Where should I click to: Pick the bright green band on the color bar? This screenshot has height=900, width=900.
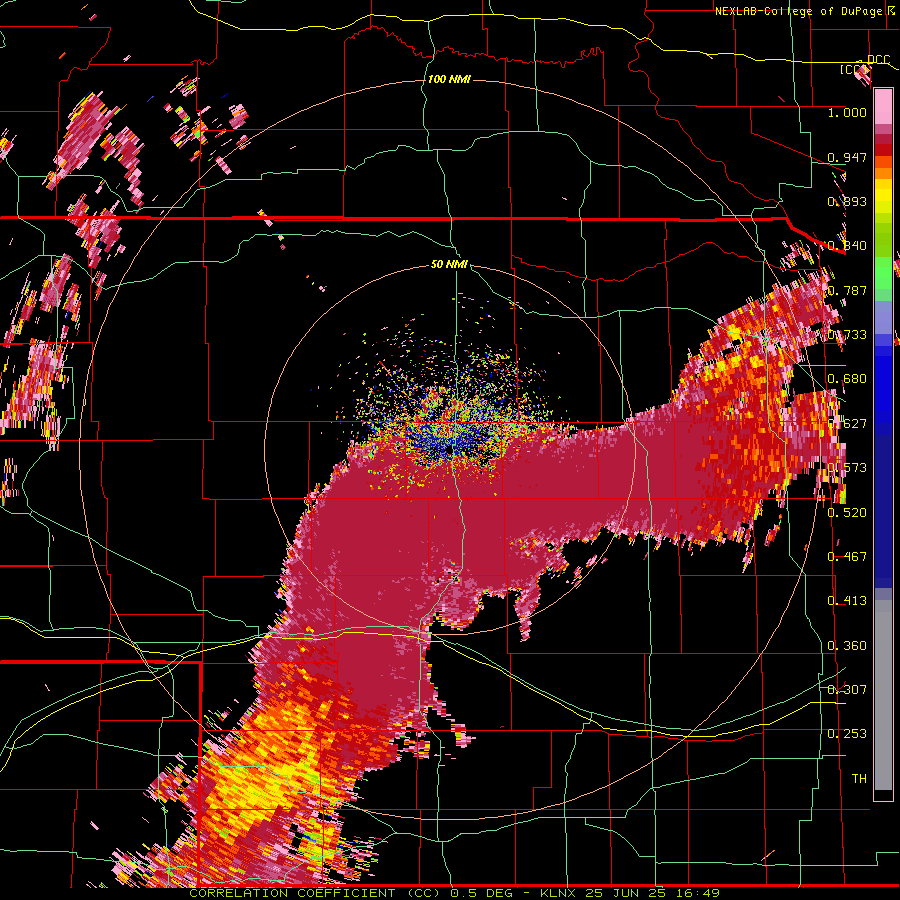[x=883, y=274]
